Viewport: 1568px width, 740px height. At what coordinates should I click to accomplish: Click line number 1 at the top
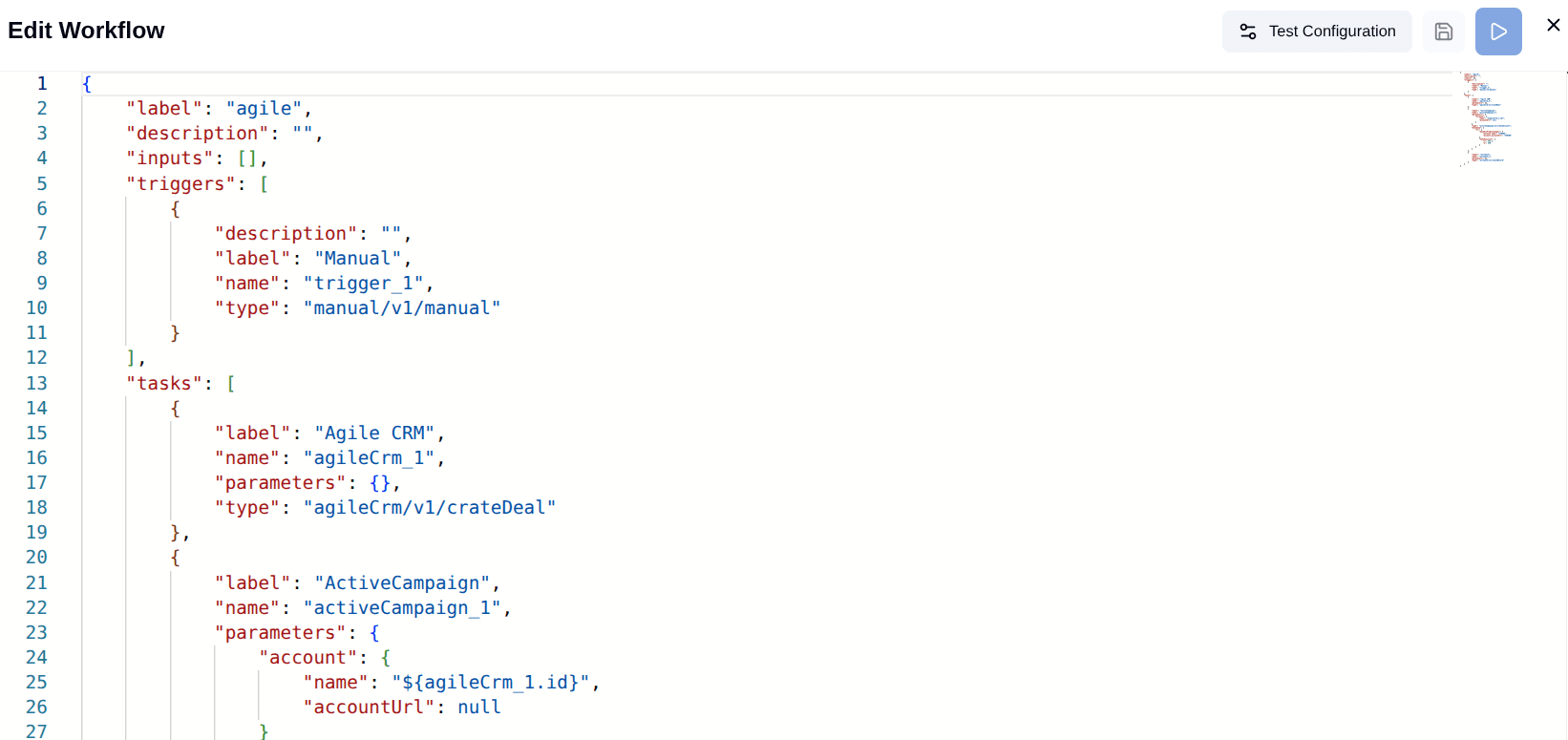point(42,83)
